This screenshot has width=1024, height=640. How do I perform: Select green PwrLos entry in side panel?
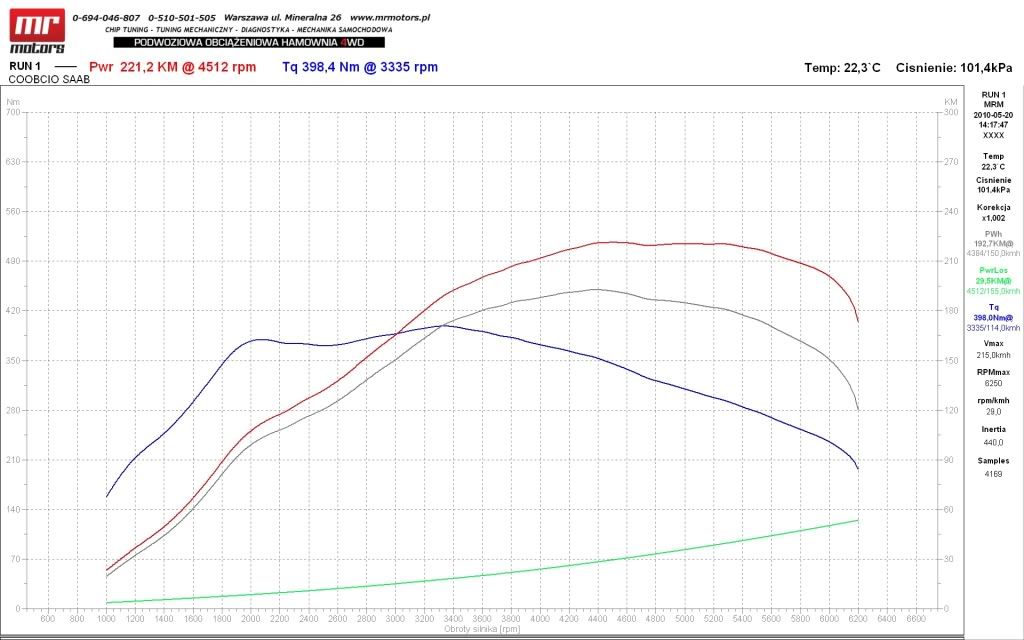(x=993, y=281)
